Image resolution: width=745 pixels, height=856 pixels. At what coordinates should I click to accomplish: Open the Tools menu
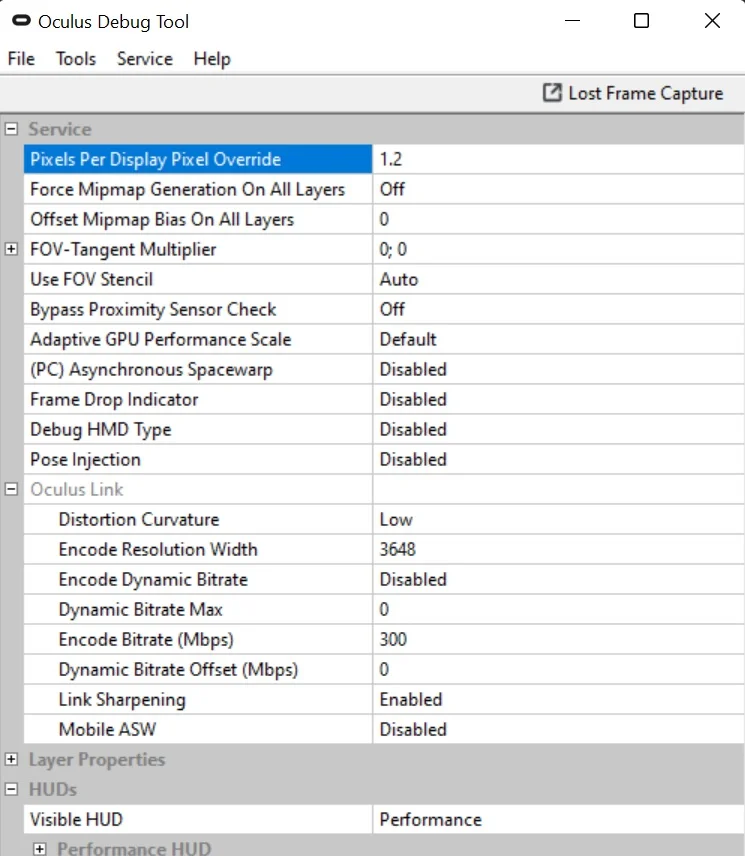76,58
